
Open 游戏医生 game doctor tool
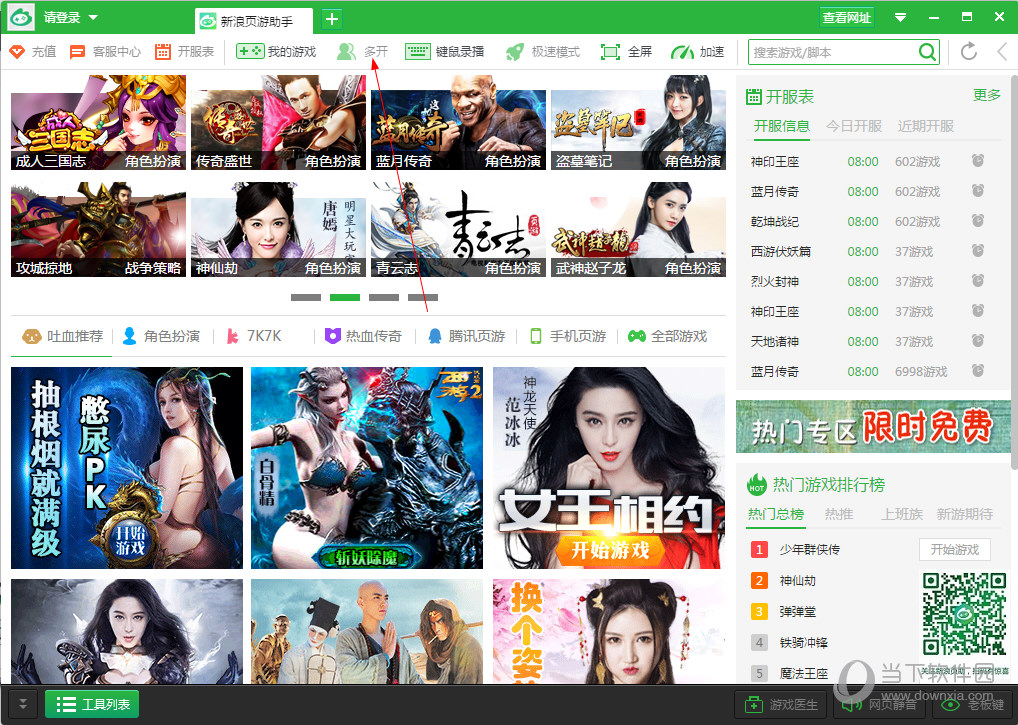780,704
